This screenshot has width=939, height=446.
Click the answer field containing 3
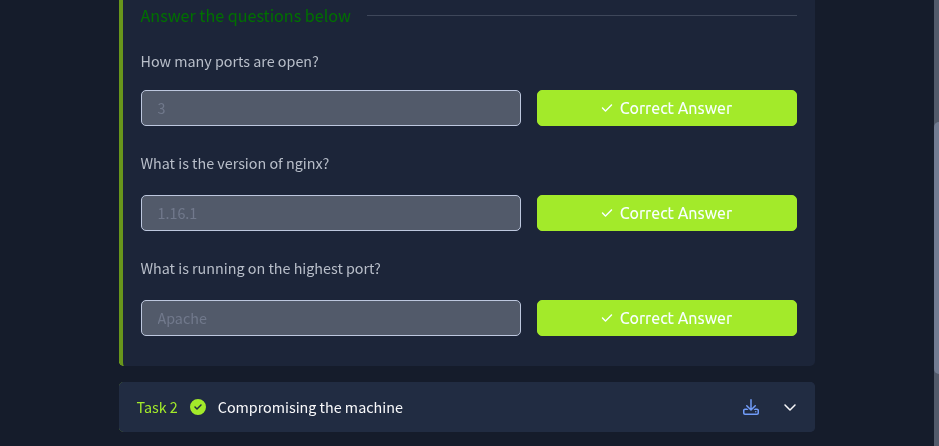point(330,108)
